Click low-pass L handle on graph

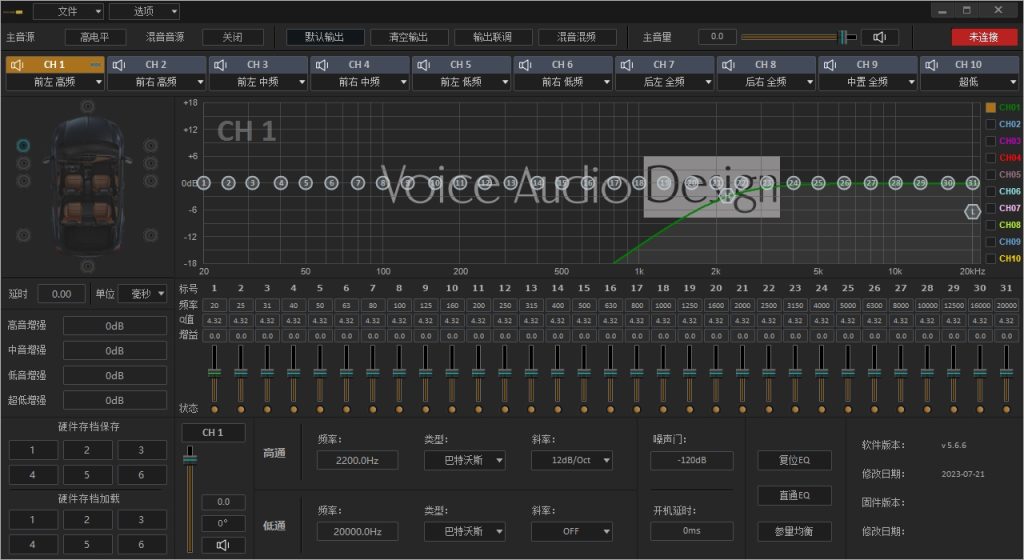pyautogui.click(x=973, y=211)
